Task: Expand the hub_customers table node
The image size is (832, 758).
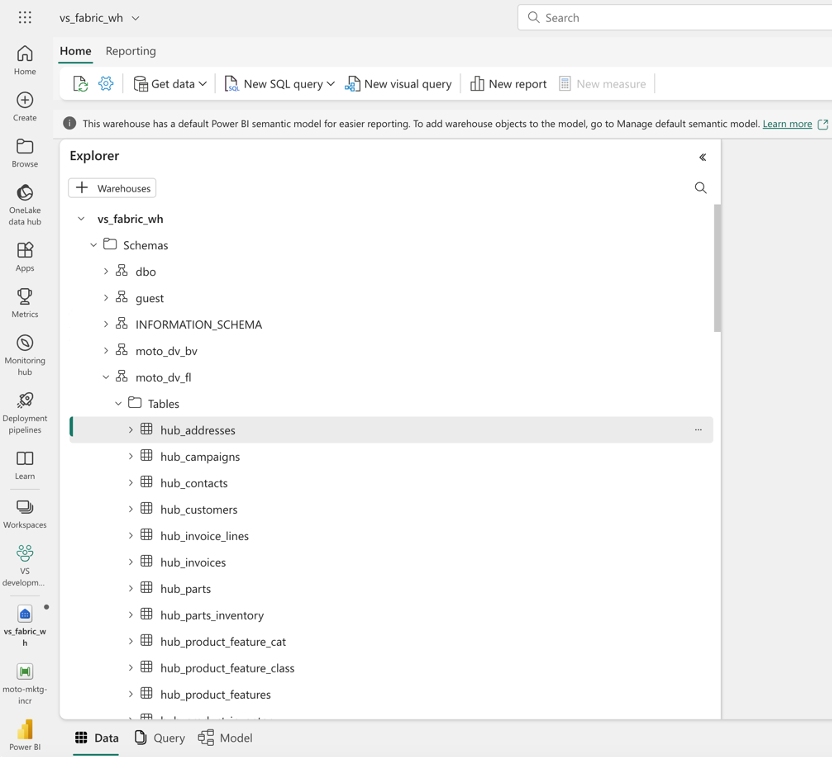Action: [x=130, y=510]
